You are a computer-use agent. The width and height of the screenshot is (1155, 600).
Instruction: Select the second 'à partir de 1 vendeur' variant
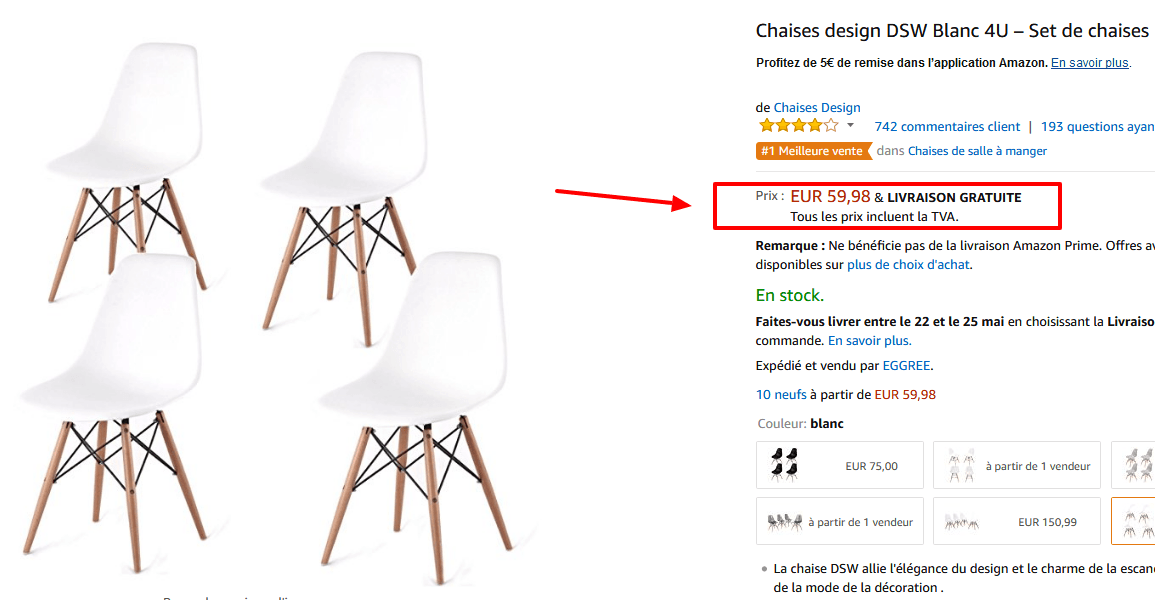(x=839, y=521)
